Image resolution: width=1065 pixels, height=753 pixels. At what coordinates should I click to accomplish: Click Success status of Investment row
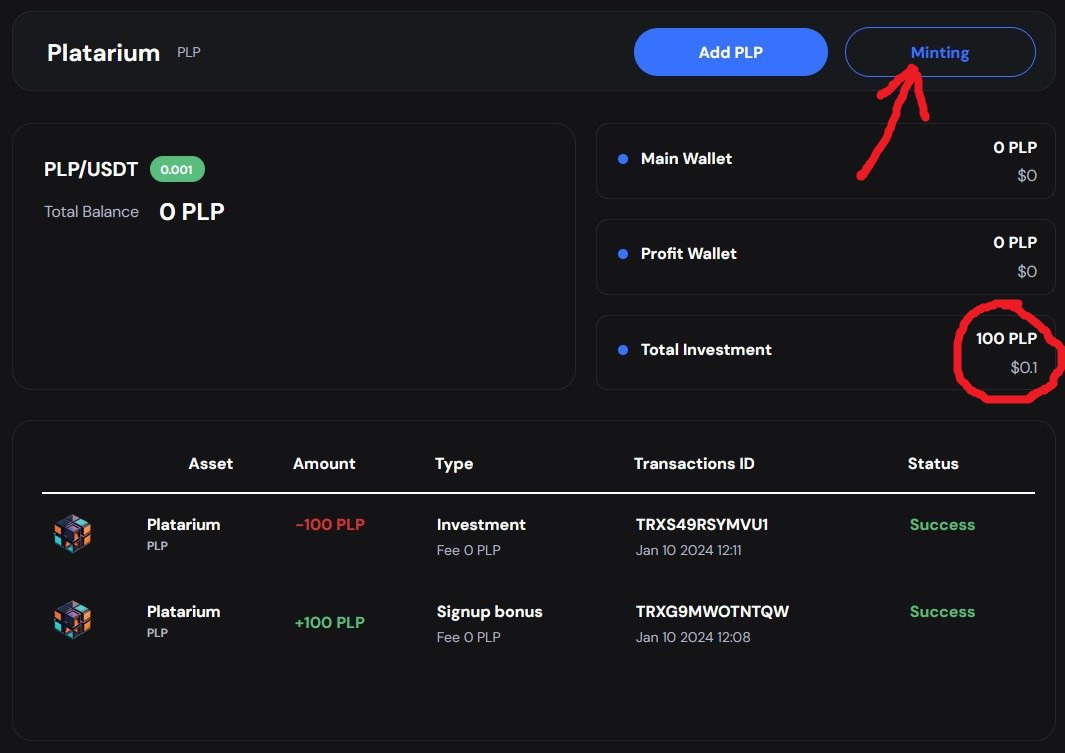coord(942,524)
